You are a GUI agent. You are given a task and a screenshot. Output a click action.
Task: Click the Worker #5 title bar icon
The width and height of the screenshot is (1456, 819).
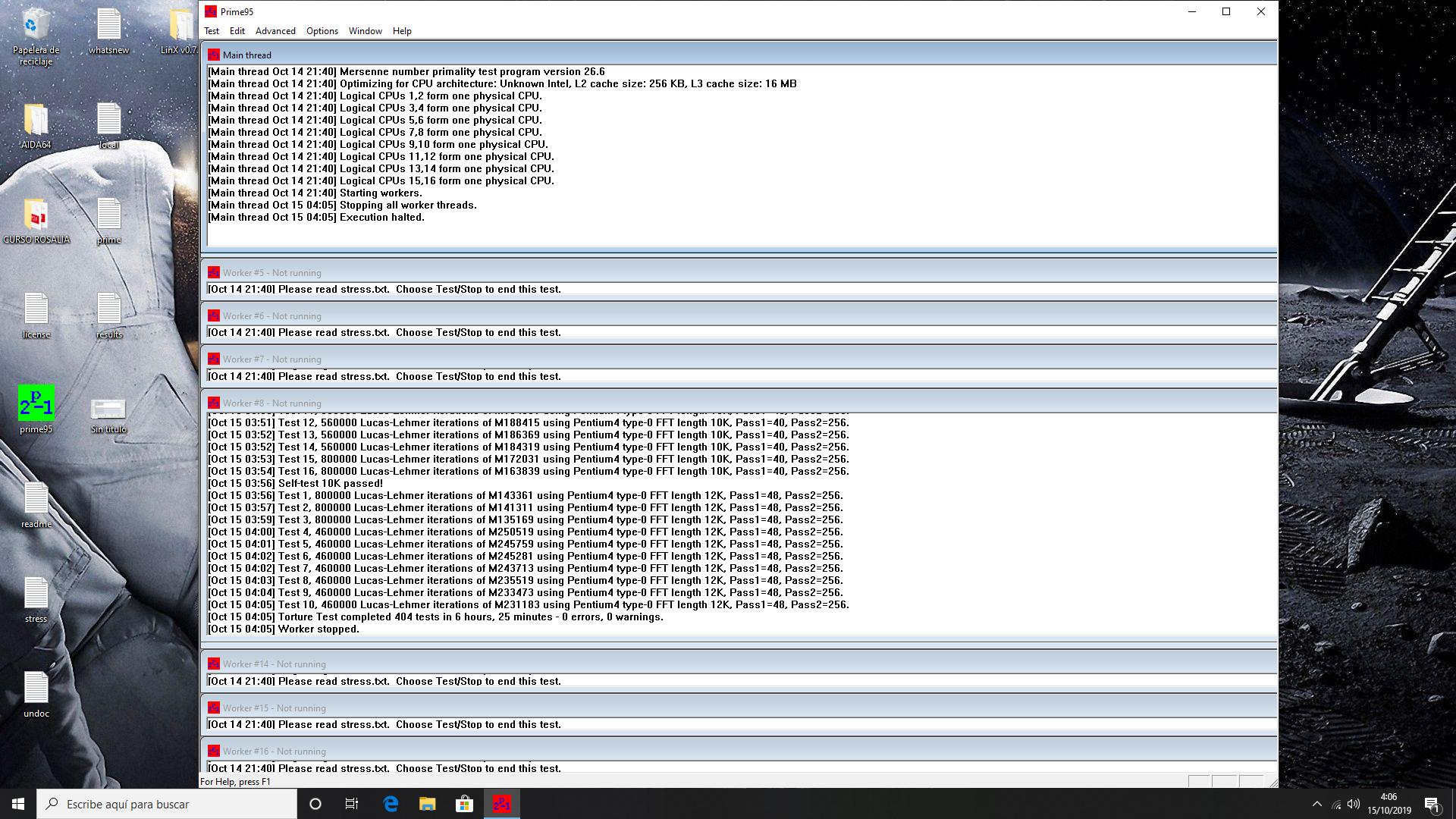click(x=214, y=272)
